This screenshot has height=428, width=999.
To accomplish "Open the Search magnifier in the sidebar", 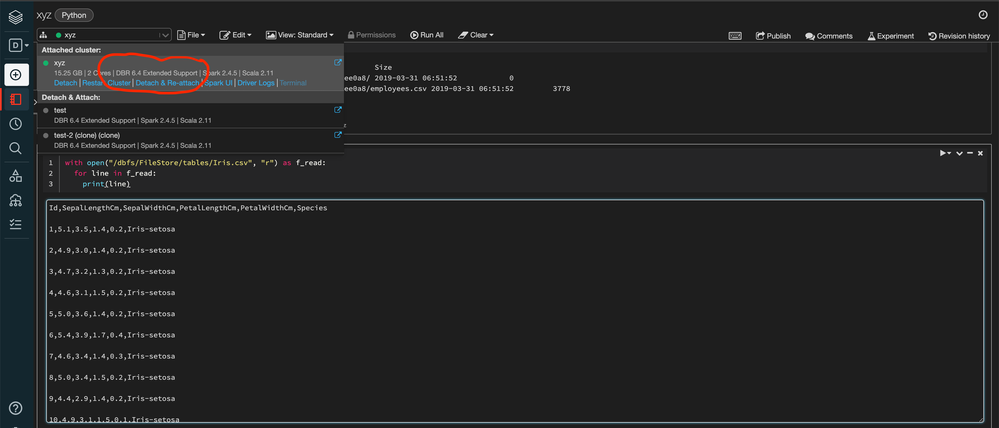I will point(16,148).
